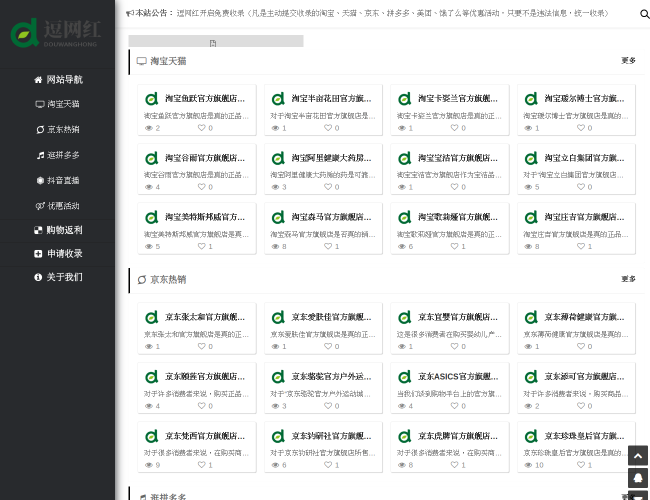Viewport: 650px width, 500px height.
Task: Click 更多 link in 京东热销 section
Action: click(628, 279)
